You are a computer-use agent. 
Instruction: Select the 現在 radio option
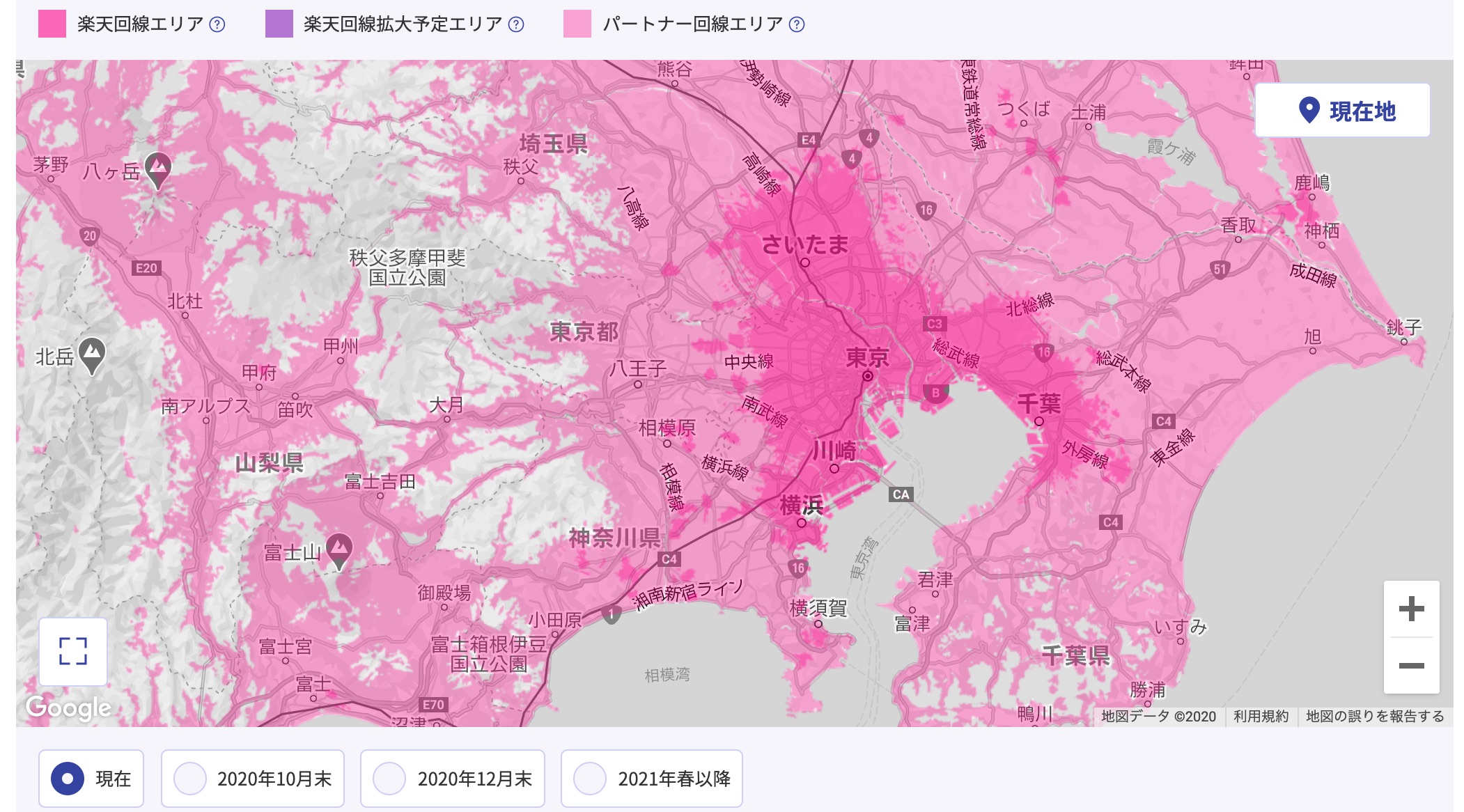tap(91, 778)
